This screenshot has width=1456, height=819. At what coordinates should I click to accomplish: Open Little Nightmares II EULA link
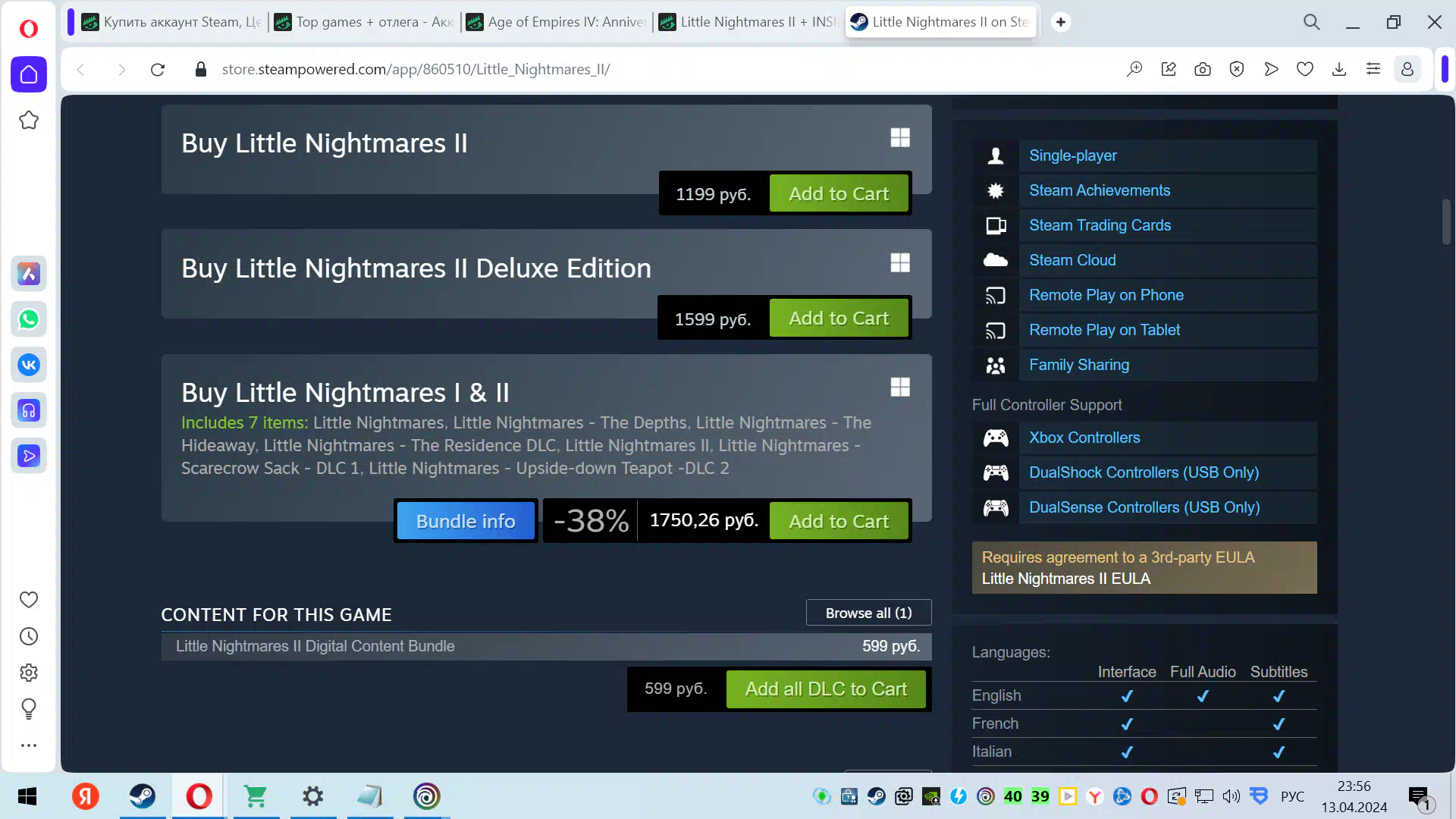coord(1065,579)
